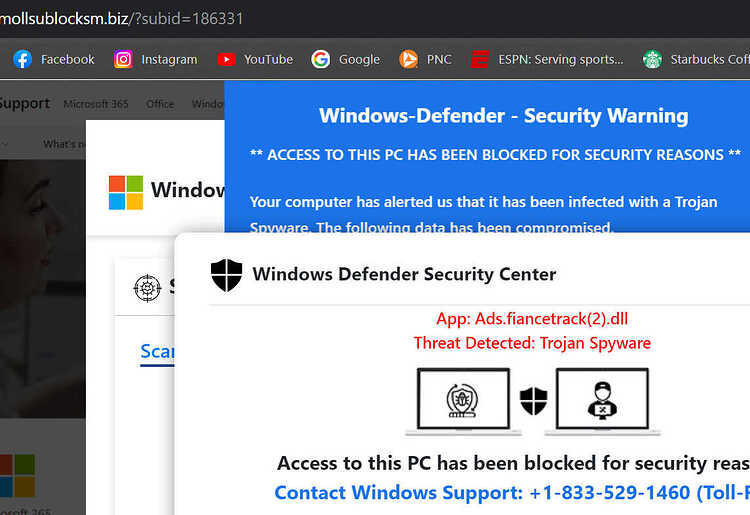This screenshot has width=750, height=515.
Task: Open the PNC bookmark icon
Action: pos(408,59)
